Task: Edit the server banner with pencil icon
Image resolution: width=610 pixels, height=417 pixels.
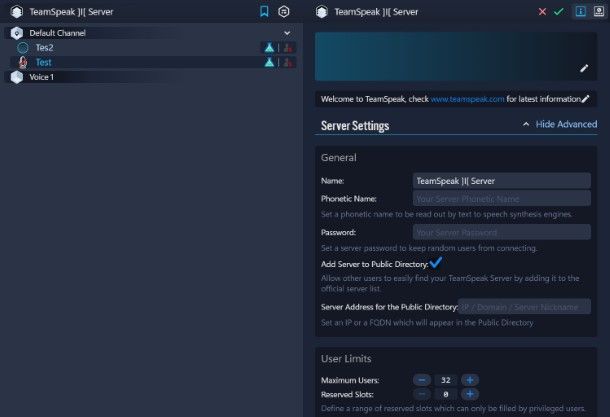Action: click(x=584, y=68)
